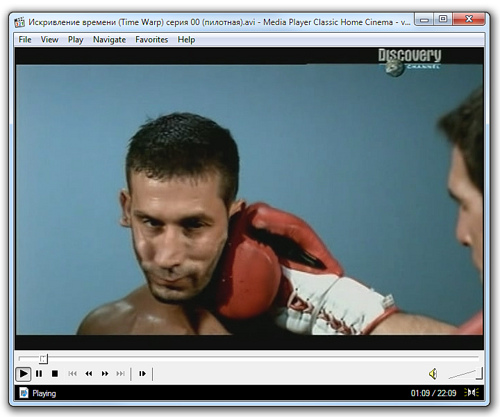This screenshot has height=417, width=500.
Task: Skip to the previous file
Action: pos(72,374)
